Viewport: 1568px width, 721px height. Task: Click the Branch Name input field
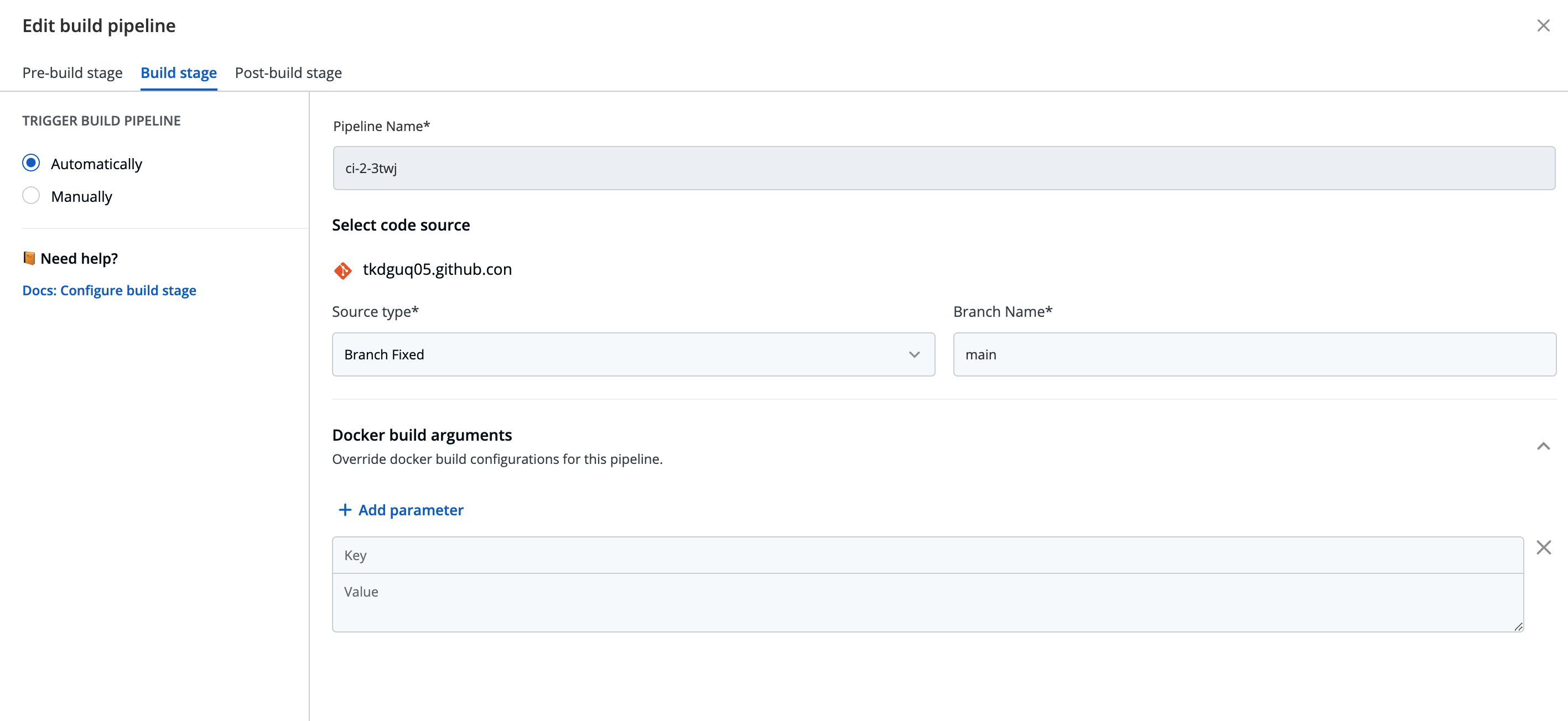(x=1249, y=354)
